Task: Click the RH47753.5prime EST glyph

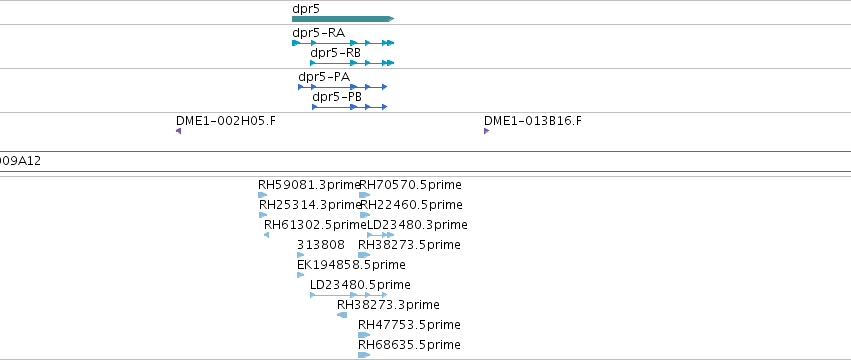Action: point(364,335)
